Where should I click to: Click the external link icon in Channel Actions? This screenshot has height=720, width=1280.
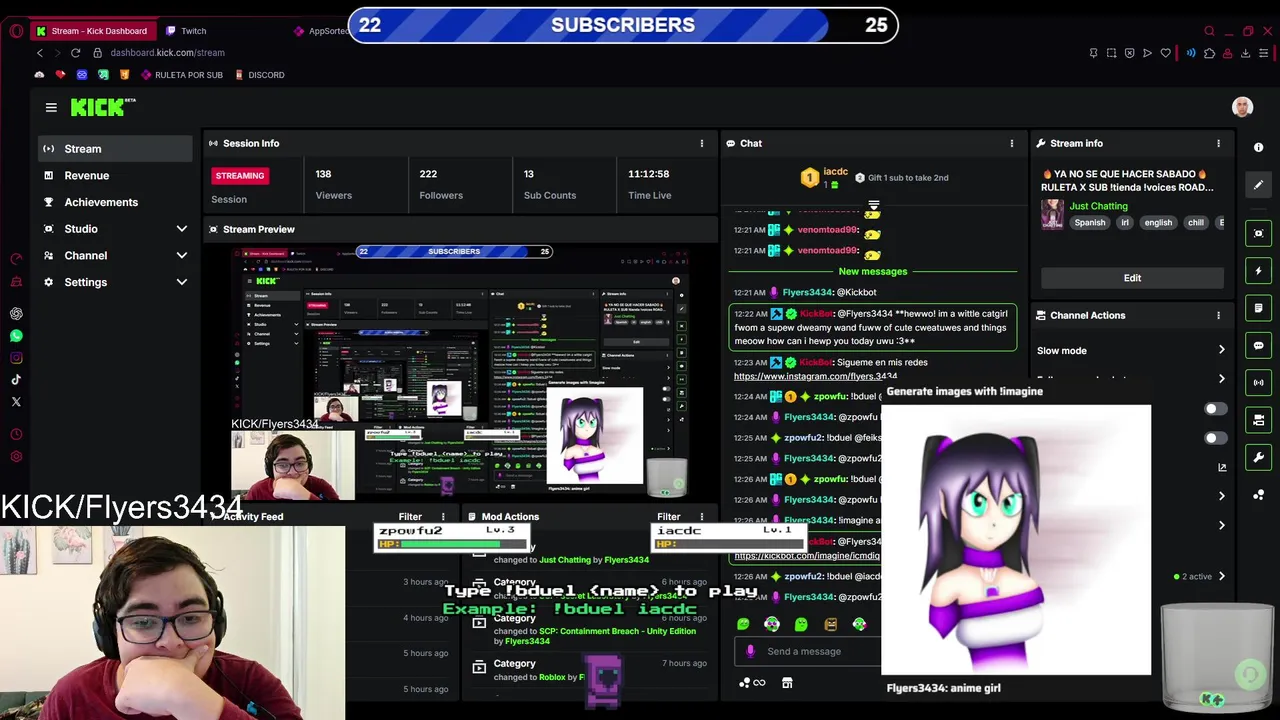pyautogui.click(x=1222, y=467)
